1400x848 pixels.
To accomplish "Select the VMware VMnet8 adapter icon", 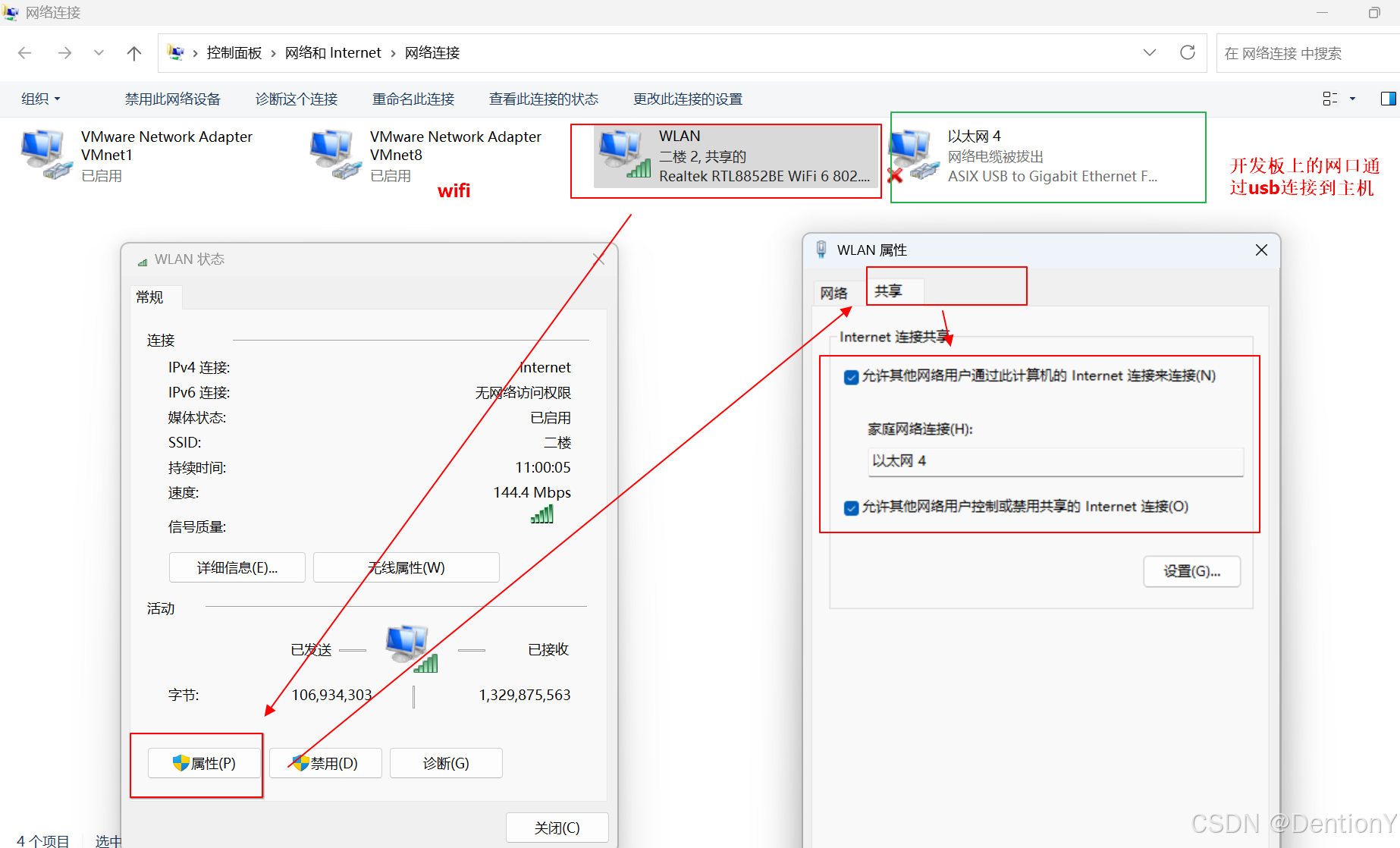I will [x=334, y=152].
